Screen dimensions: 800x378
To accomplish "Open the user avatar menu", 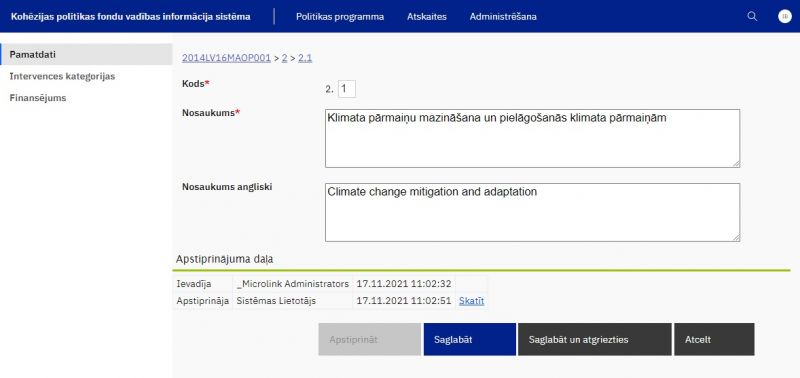I will click(x=785, y=16).
